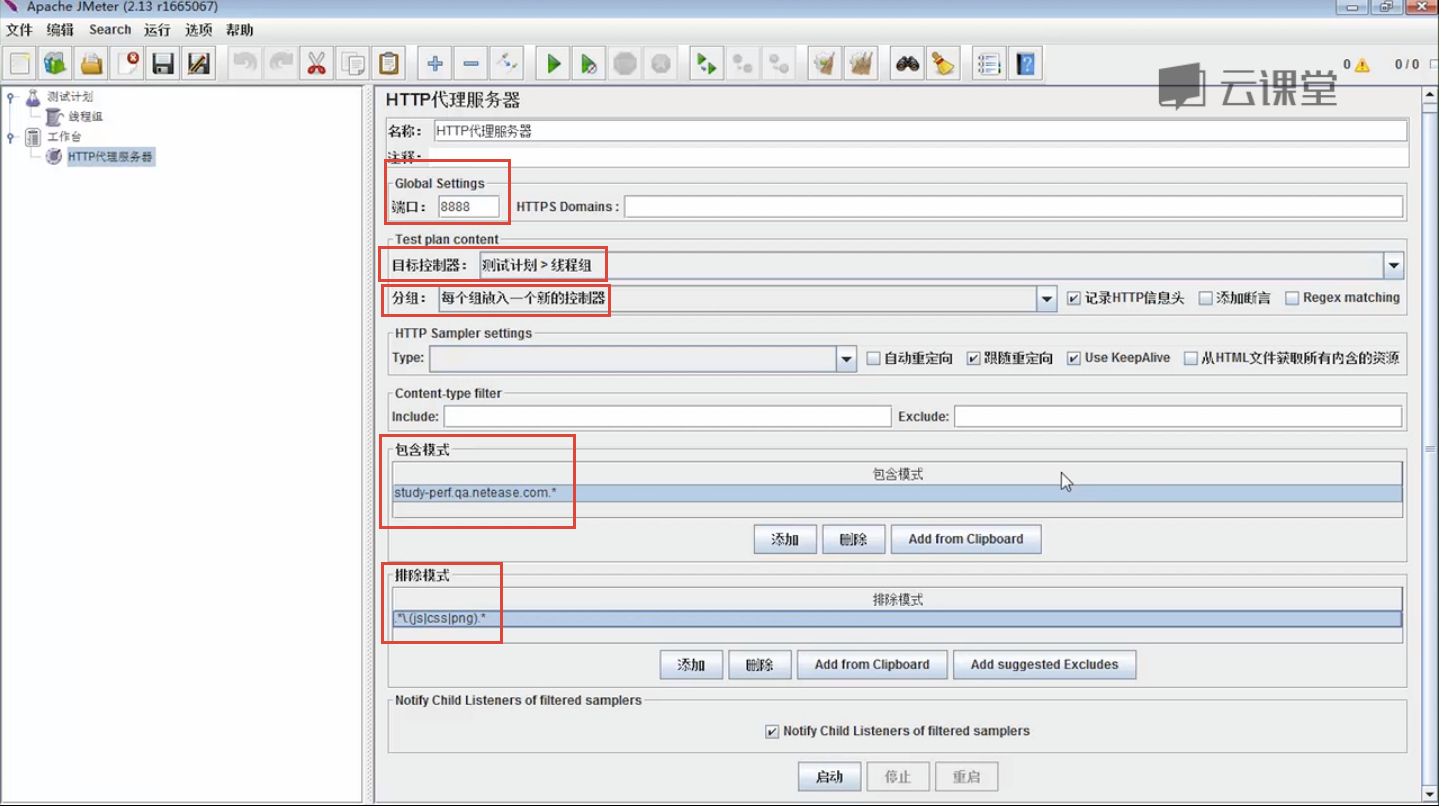This screenshot has height=806, width=1439.
Task: Open Help with question mark icon
Action: 1025,64
